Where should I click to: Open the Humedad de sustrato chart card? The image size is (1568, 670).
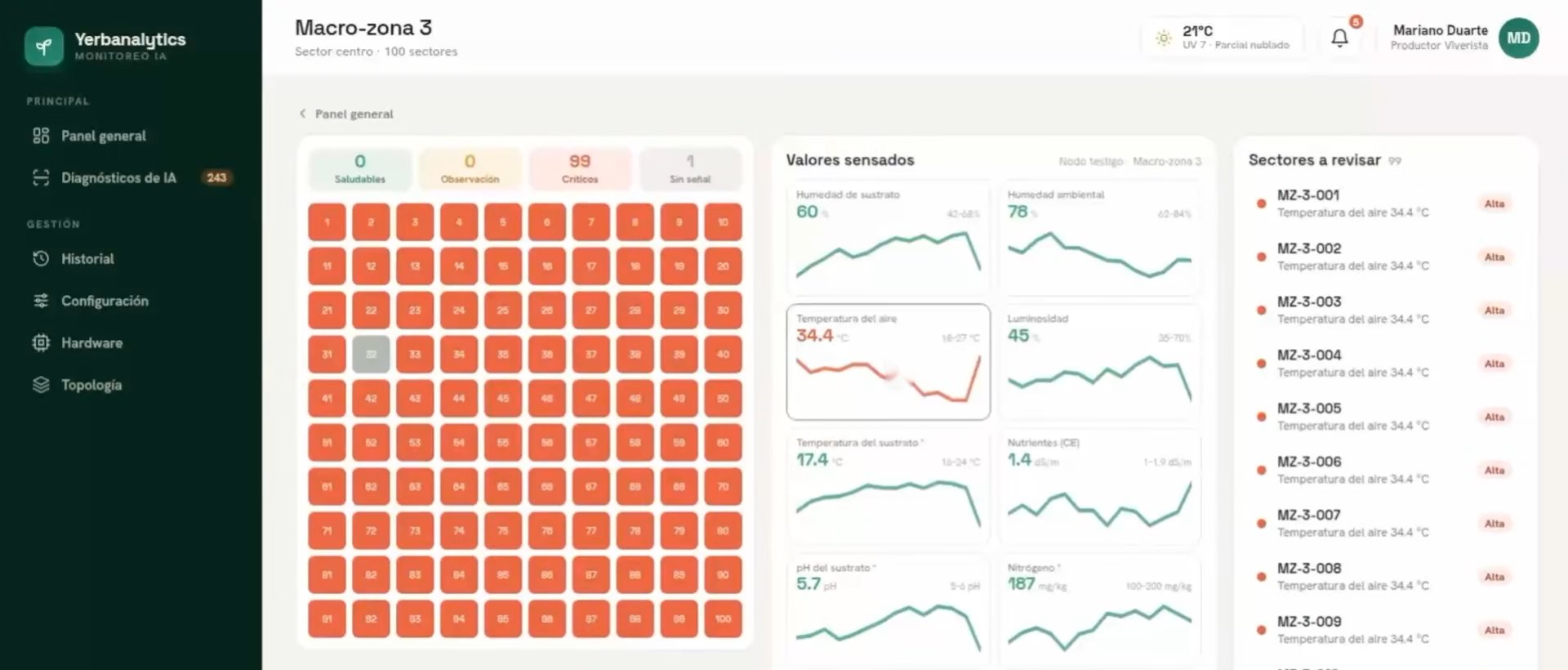tap(889, 238)
